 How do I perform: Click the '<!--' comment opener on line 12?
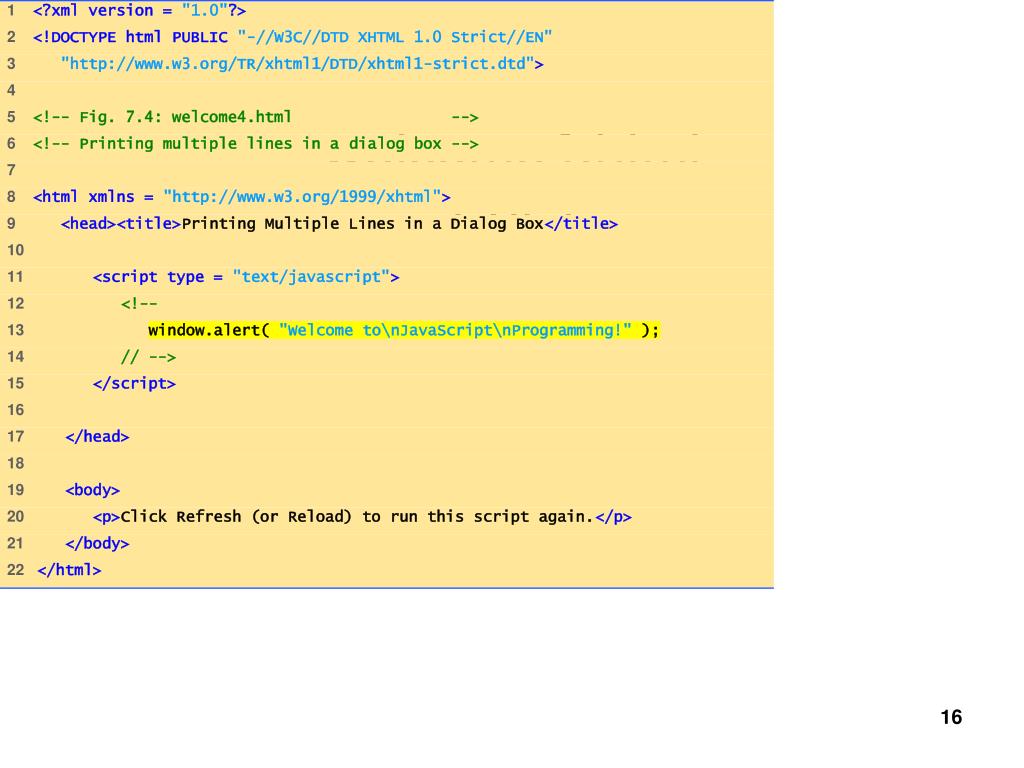(x=139, y=304)
